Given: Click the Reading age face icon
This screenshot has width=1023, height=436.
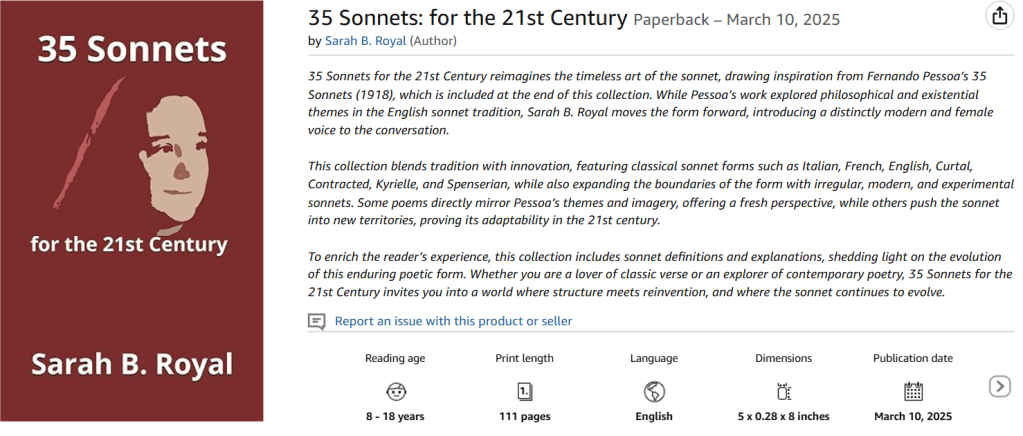Looking at the screenshot, I should [x=397, y=390].
